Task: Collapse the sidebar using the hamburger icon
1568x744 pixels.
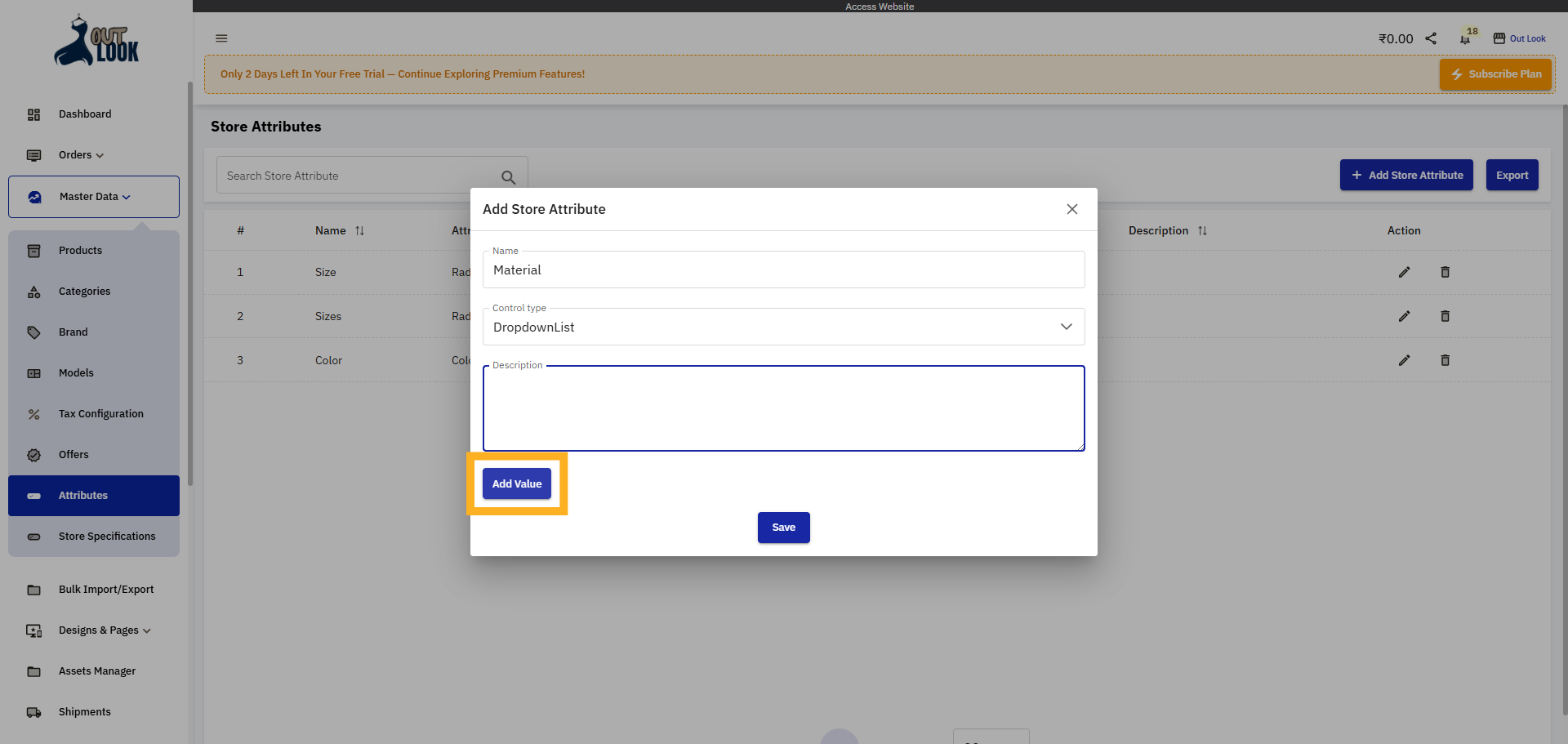Action: tap(221, 38)
